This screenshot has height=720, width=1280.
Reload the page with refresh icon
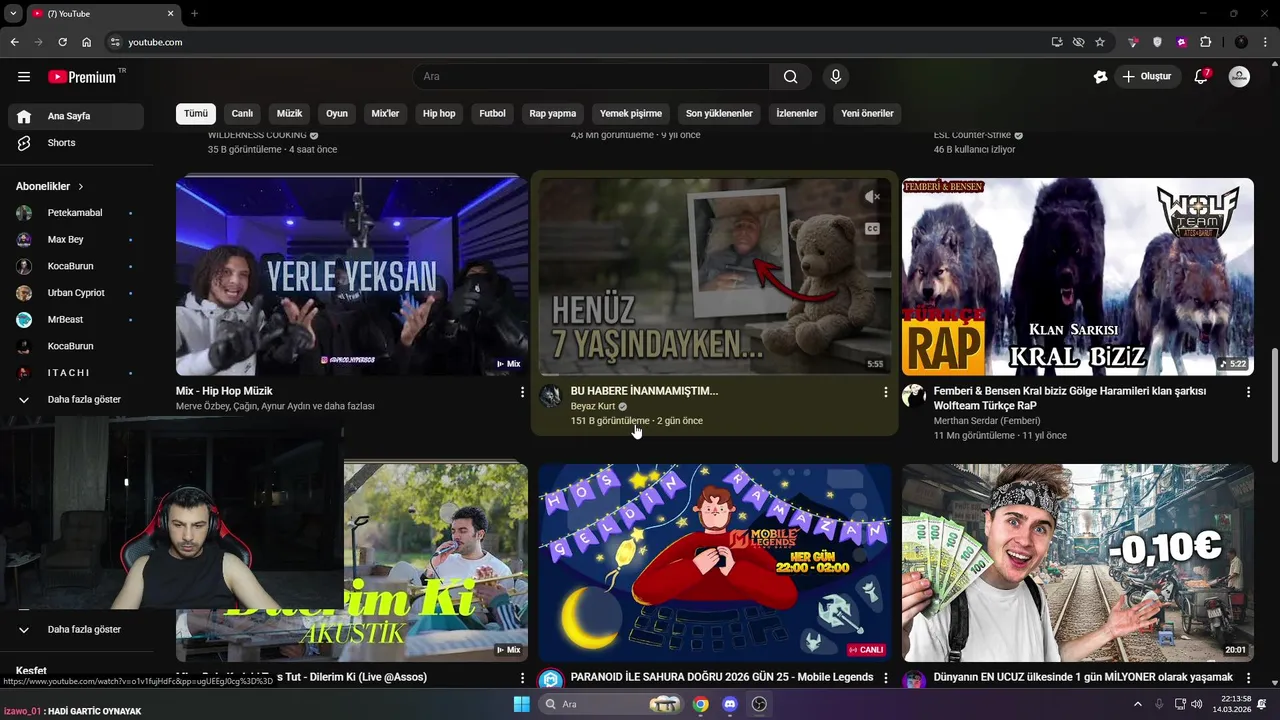click(x=62, y=42)
